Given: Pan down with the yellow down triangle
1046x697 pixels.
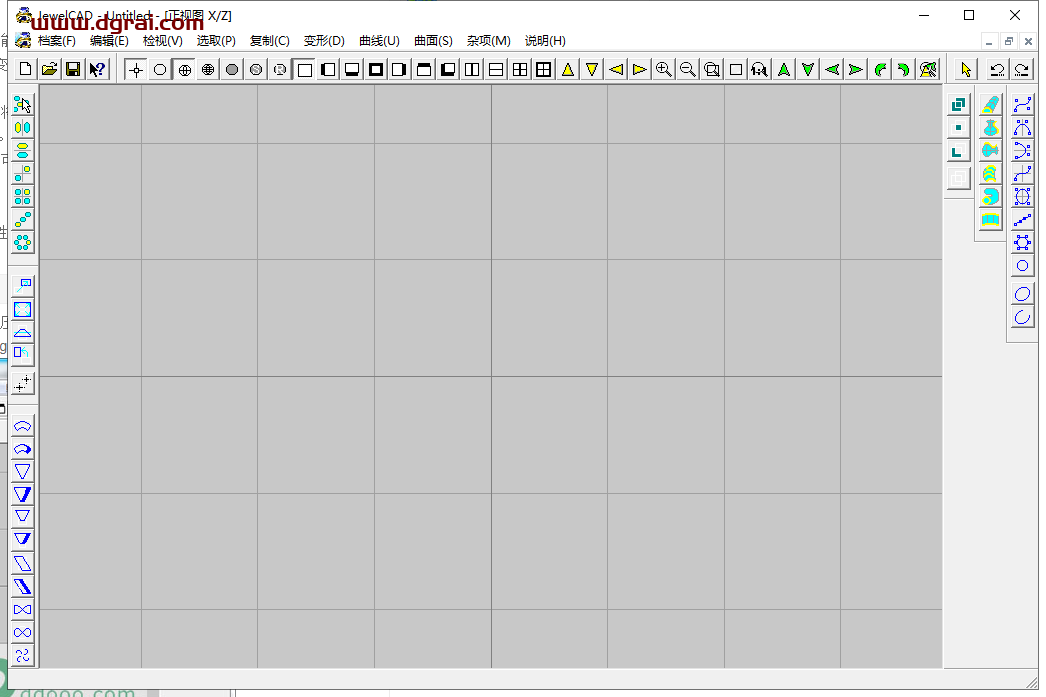Looking at the screenshot, I should [x=592, y=69].
